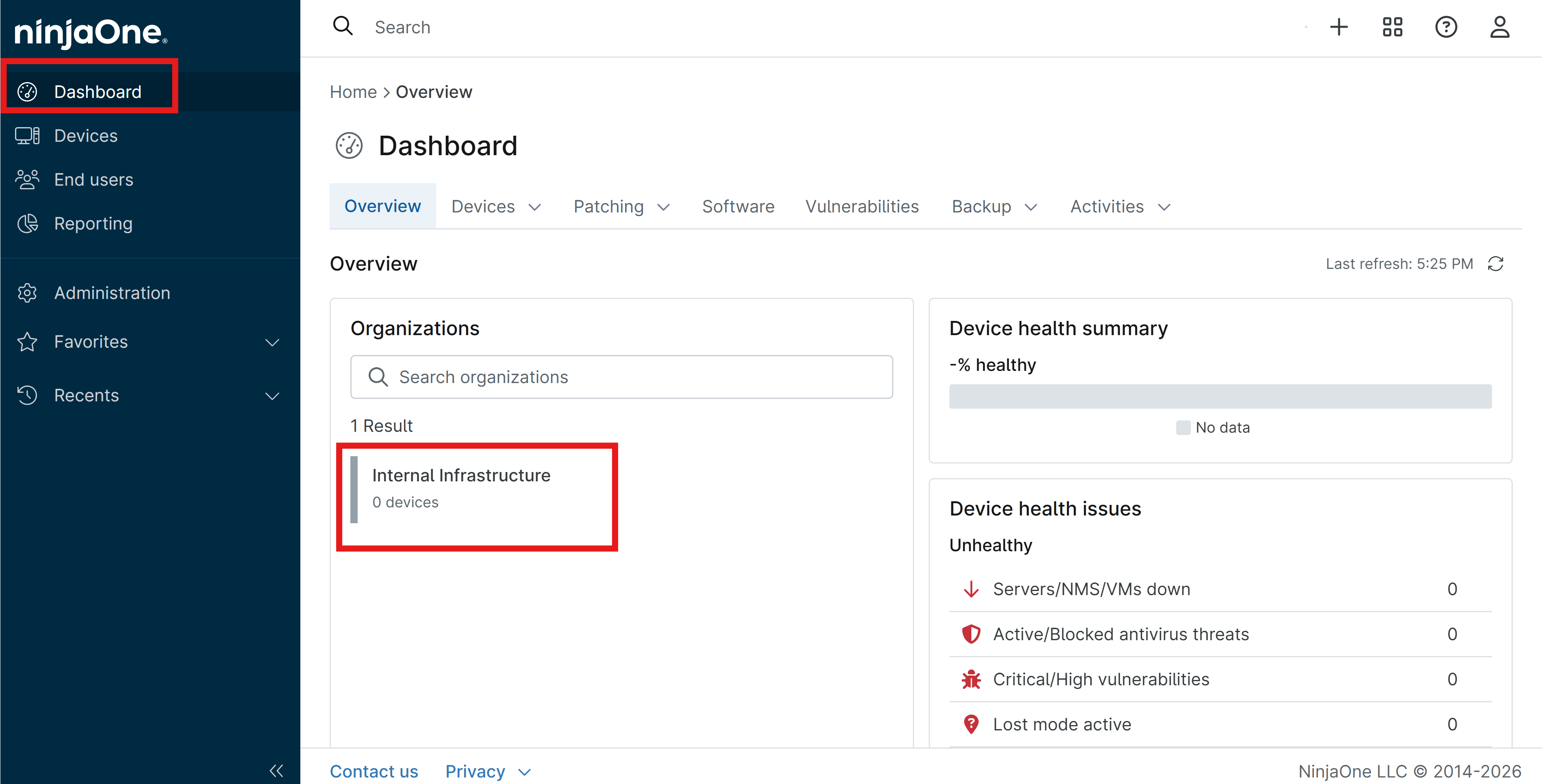Refresh the overview with refresh icon
This screenshot has height=784, width=1542.
click(1496, 264)
